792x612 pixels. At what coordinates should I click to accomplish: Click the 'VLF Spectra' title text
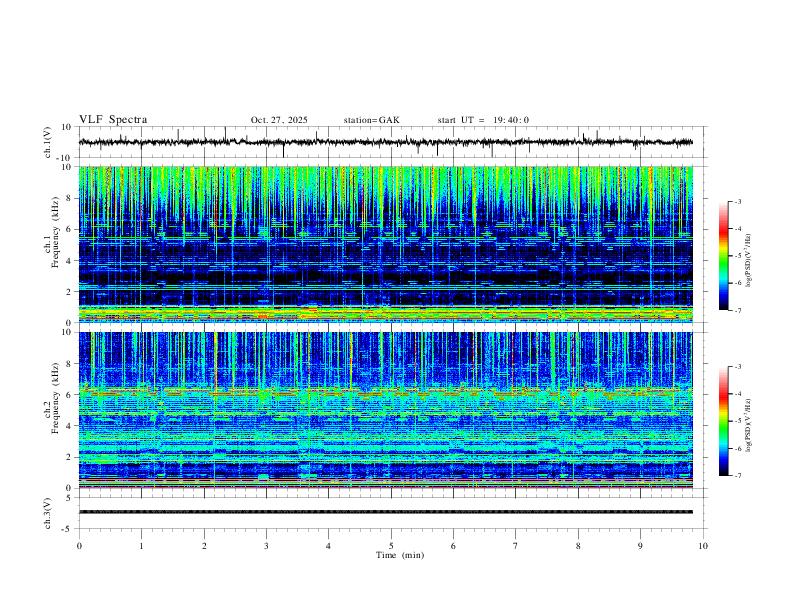pyautogui.click(x=113, y=120)
